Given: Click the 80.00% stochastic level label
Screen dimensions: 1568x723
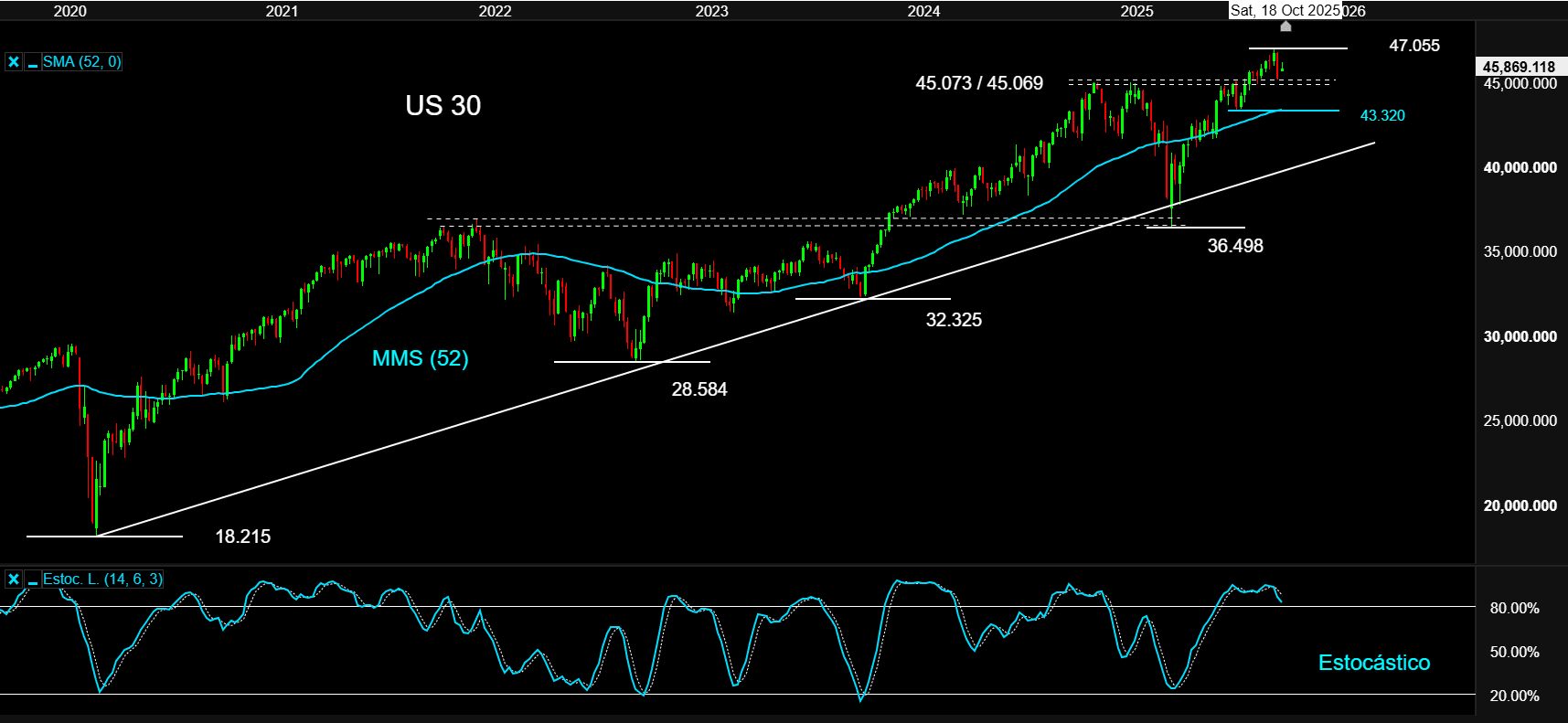Looking at the screenshot, I should click(x=1514, y=608).
